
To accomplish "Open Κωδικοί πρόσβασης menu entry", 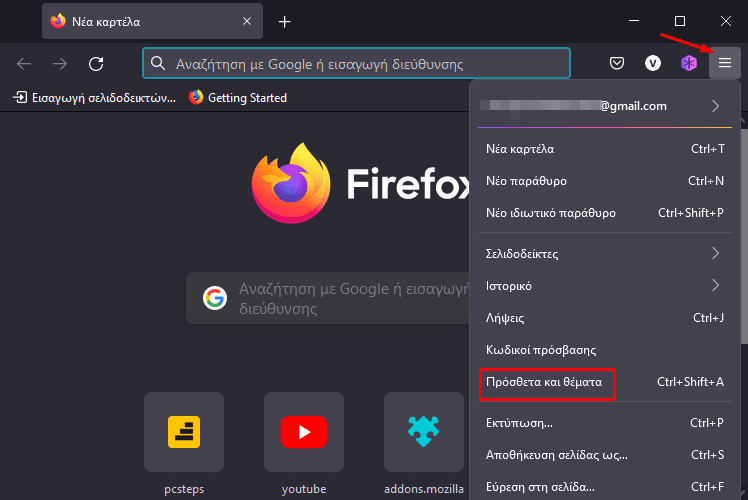I will tap(604, 349).
